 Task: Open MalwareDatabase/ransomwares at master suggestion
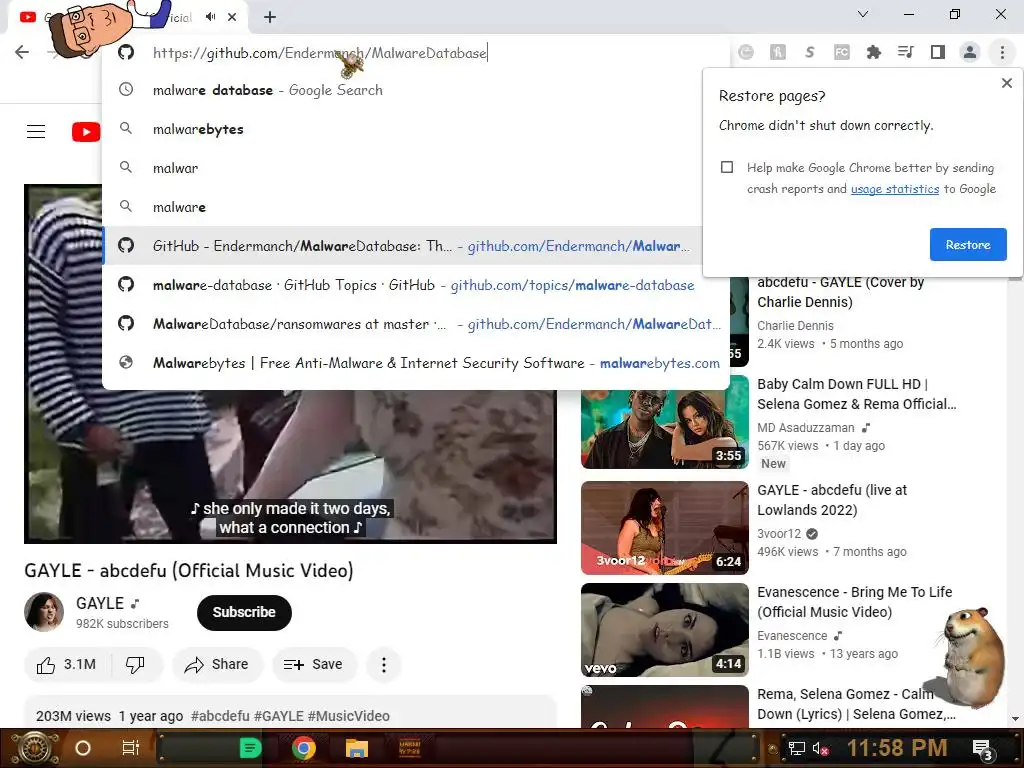click(415, 324)
